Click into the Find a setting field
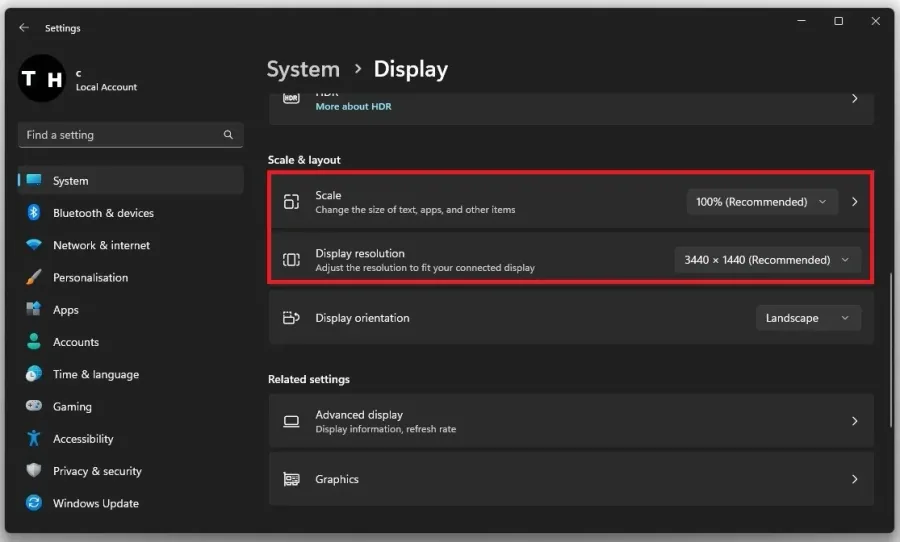Viewport: 900px width, 542px height. coord(131,135)
